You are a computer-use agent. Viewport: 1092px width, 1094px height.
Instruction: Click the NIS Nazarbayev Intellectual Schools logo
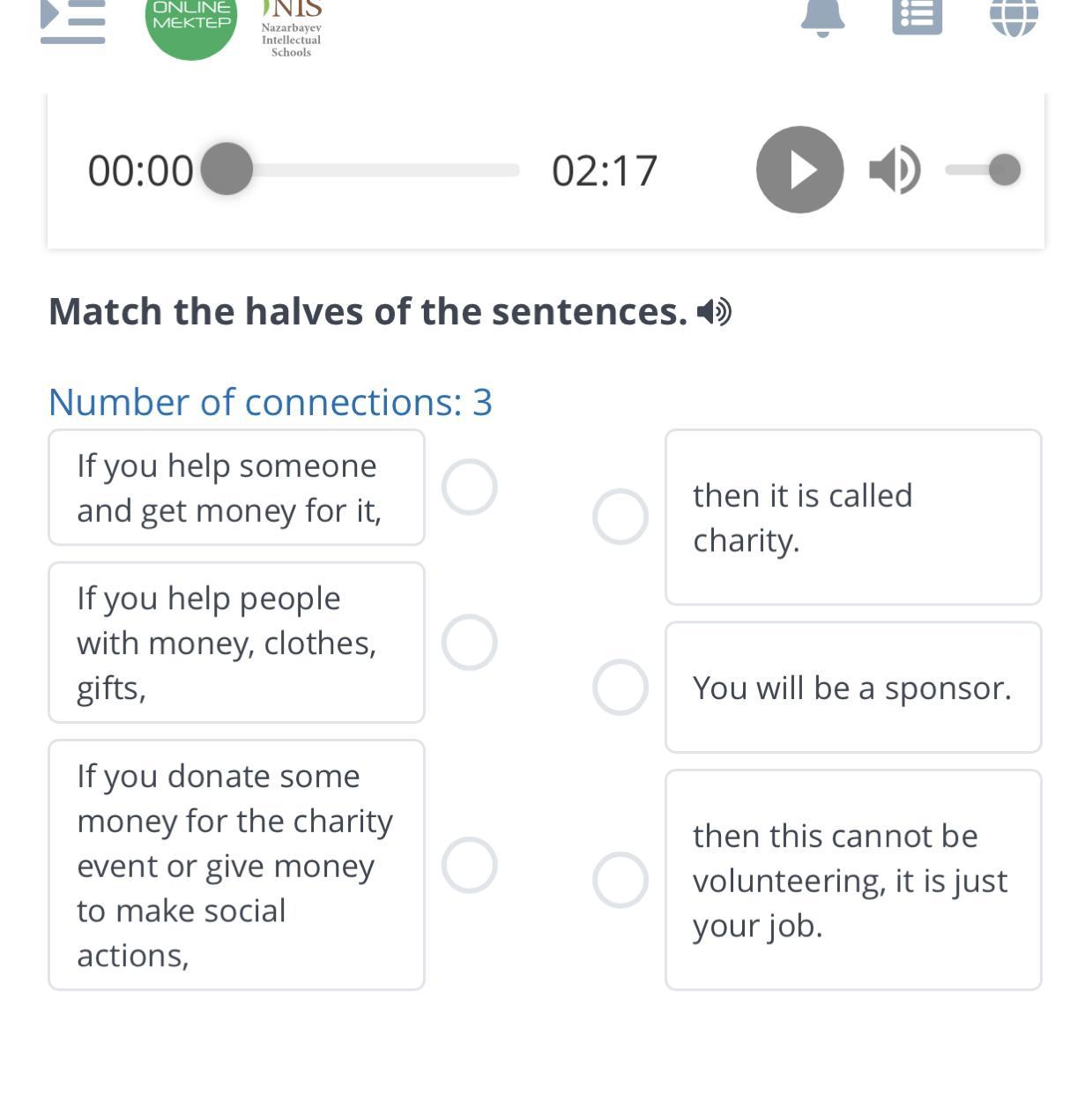(292, 28)
